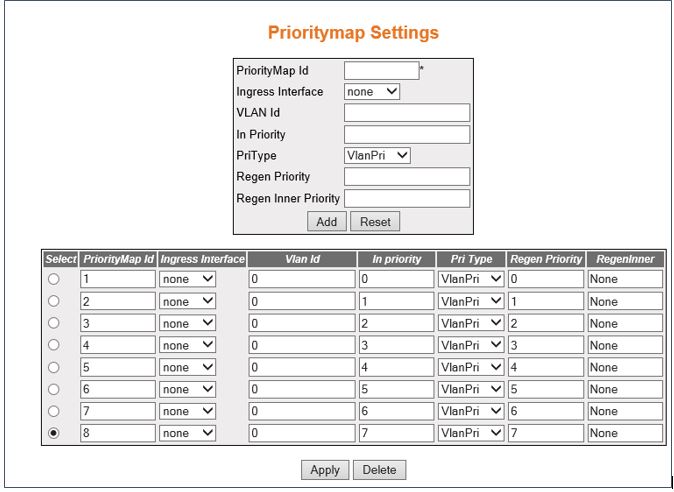674x492 pixels.
Task: Open the PriType dropdown in the form
Action: (x=377, y=155)
